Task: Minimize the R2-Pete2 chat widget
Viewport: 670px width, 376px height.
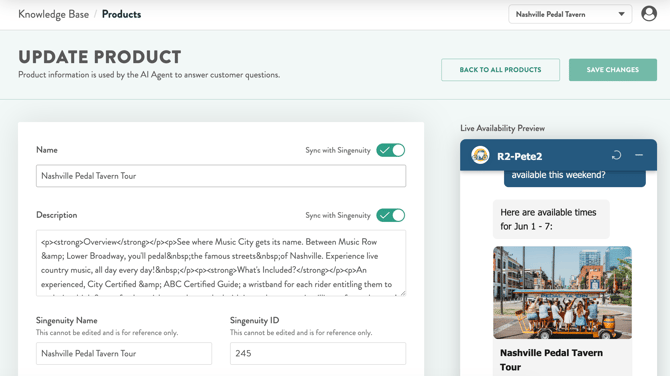Action: [x=639, y=155]
